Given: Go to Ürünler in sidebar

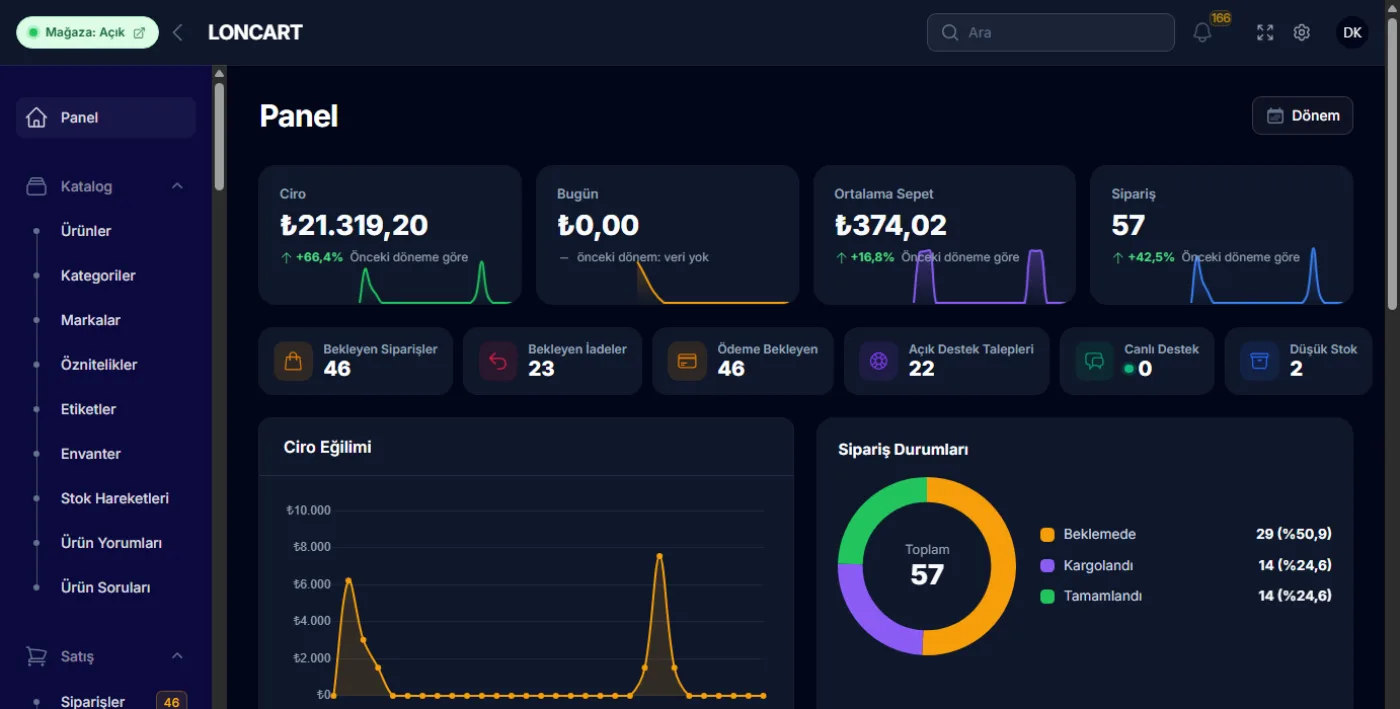Looking at the screenshot, I should tap(86, 231).
